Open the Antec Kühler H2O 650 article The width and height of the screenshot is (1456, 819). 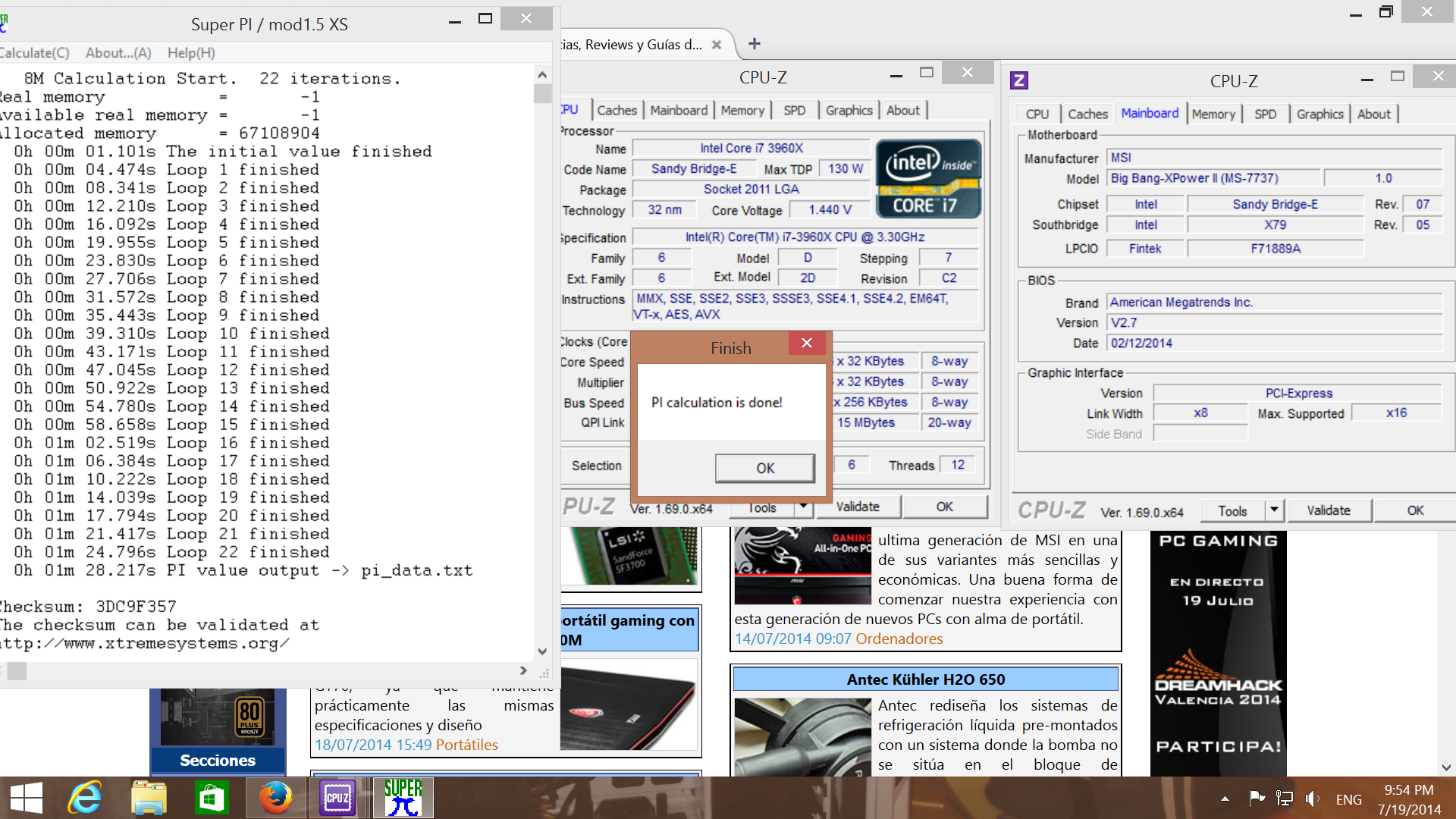point(925,679)
